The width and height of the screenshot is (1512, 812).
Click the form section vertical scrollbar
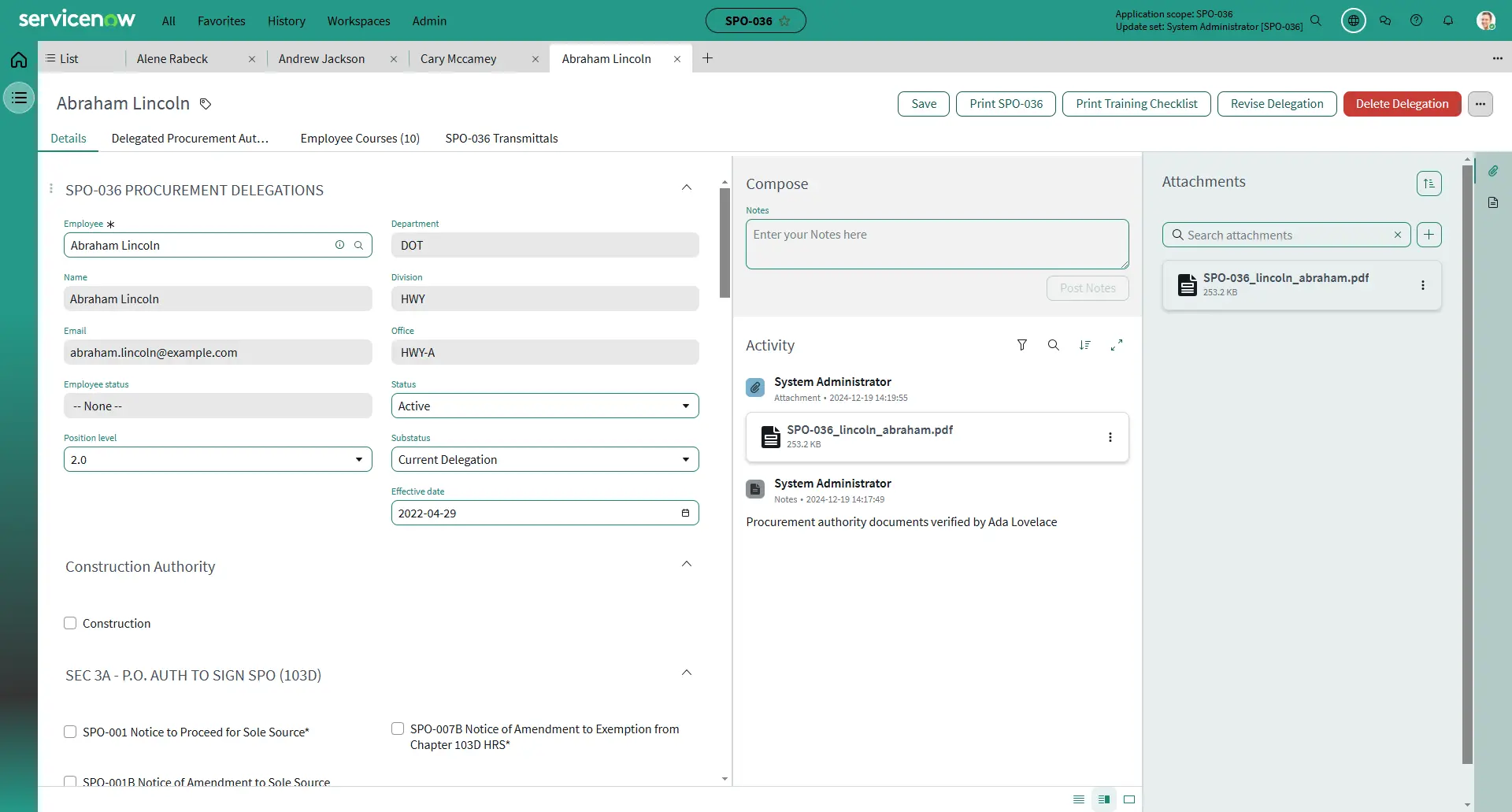point(724,243)
